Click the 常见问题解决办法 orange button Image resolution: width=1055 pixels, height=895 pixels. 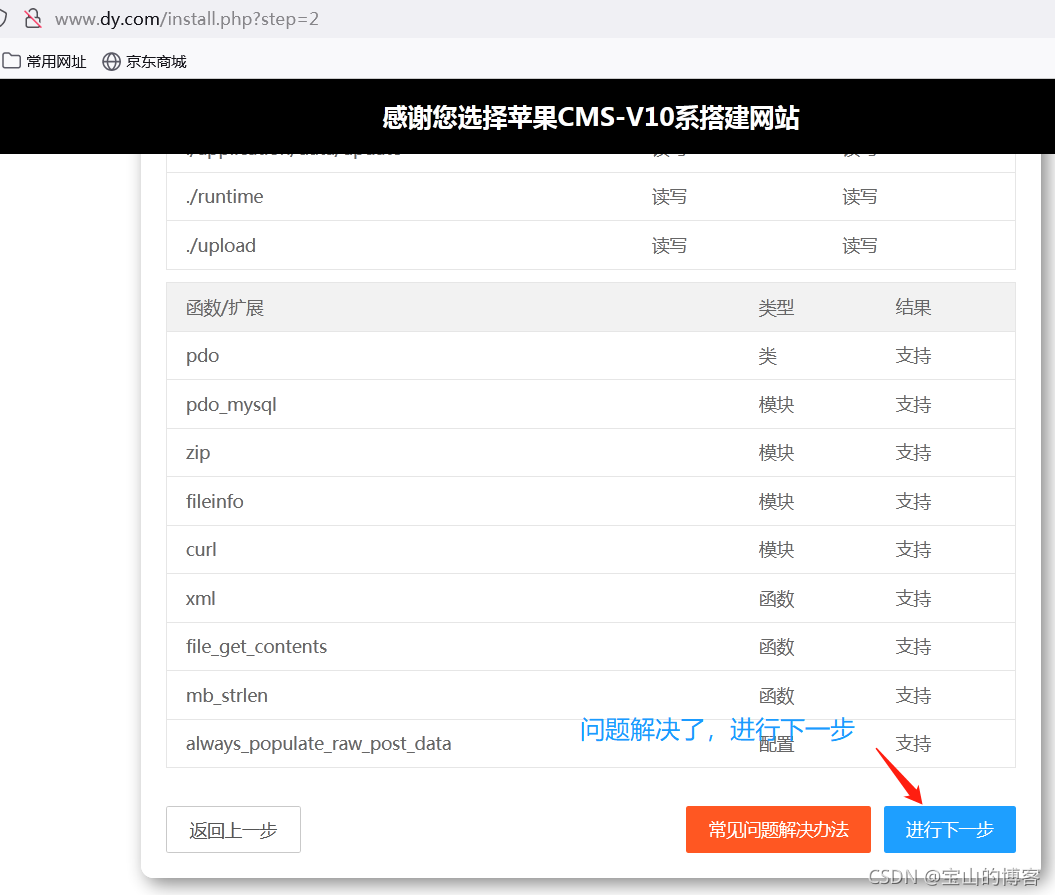pyautogui.click(x=778, y=830)
